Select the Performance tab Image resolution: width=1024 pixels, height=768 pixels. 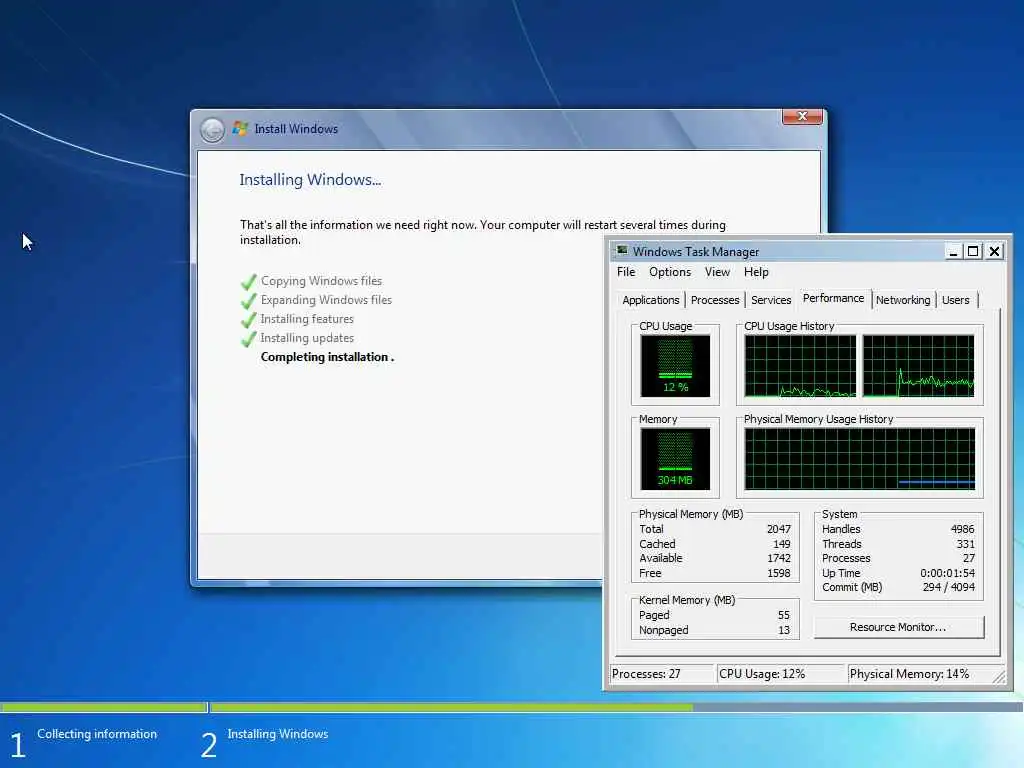pyautogui.click(x=833, y=298)
